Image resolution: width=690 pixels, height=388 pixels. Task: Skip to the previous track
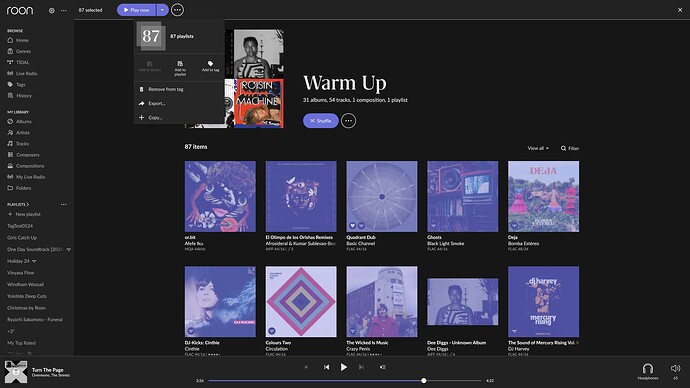pos(327,367)
